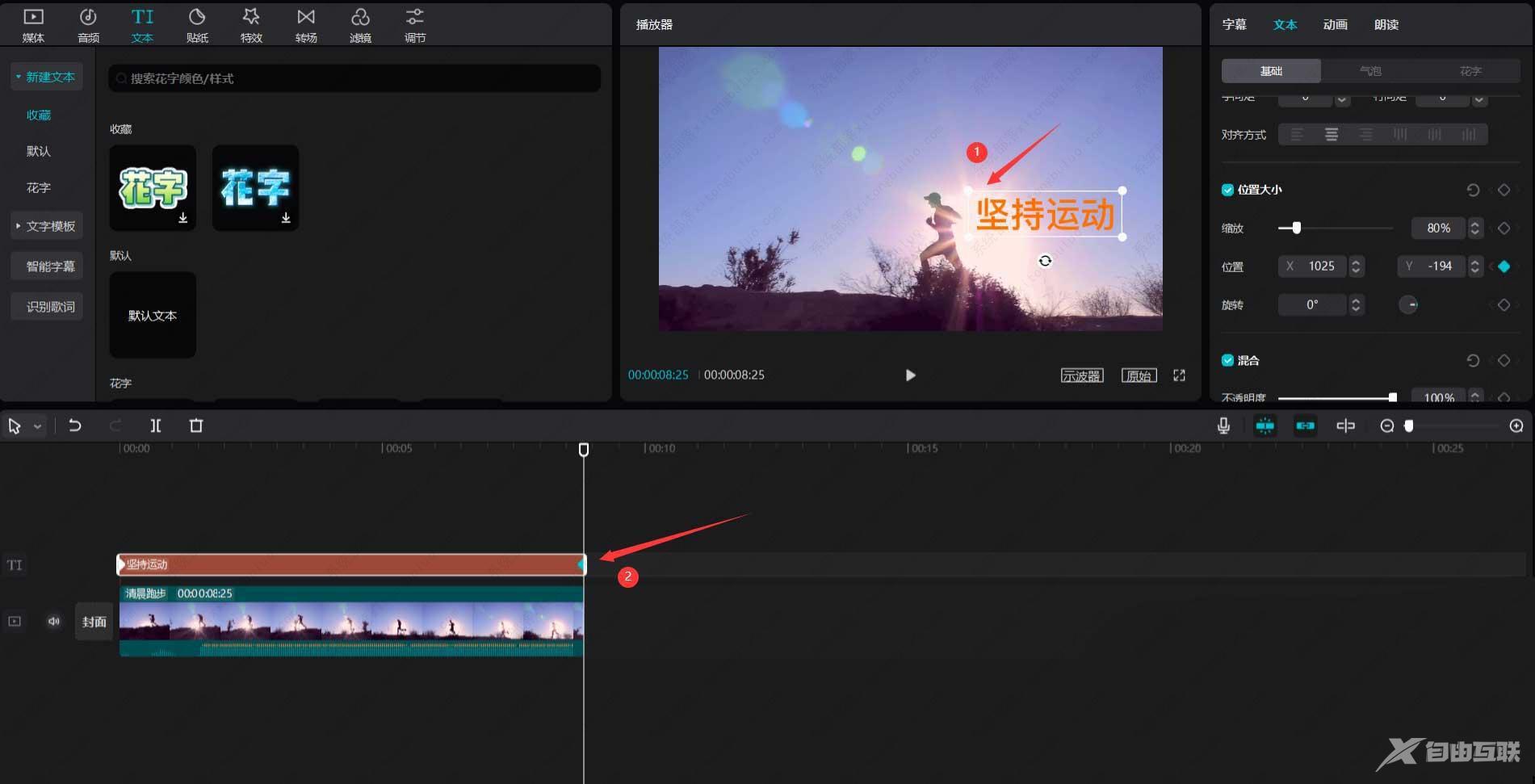Open the selection tool dropdown arrow

pos(37,426)
